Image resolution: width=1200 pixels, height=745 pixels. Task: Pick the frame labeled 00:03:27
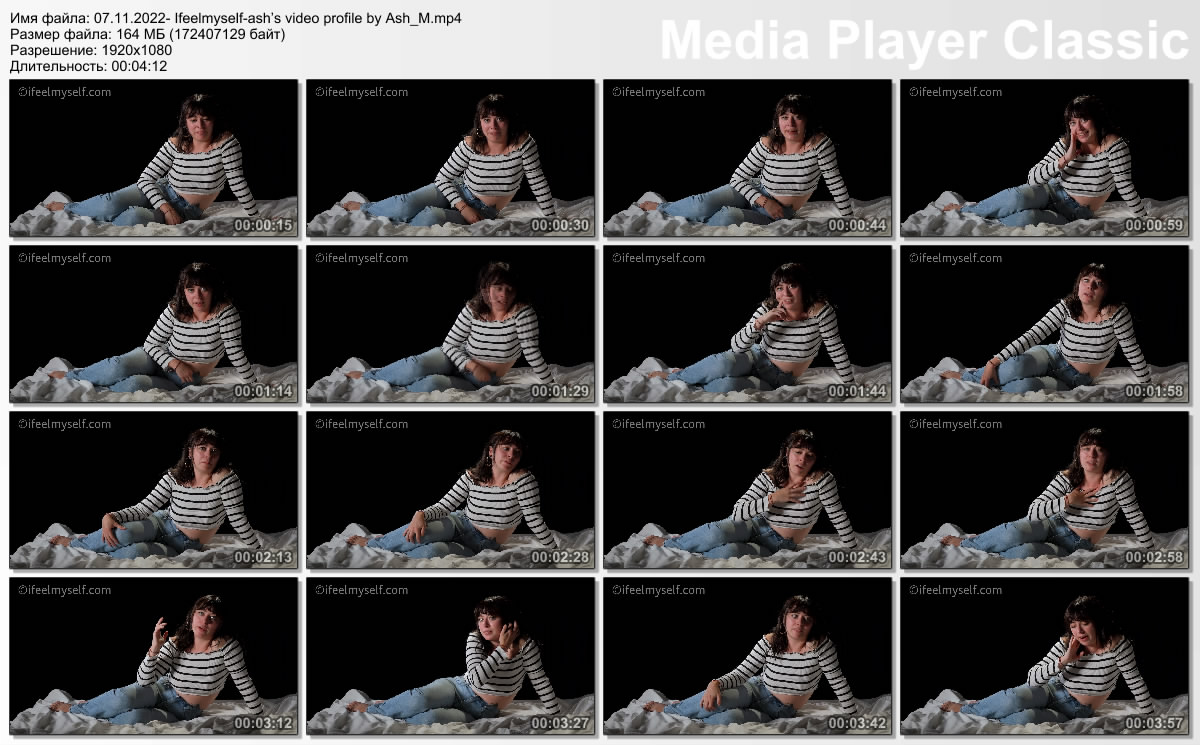pos(451,656)
